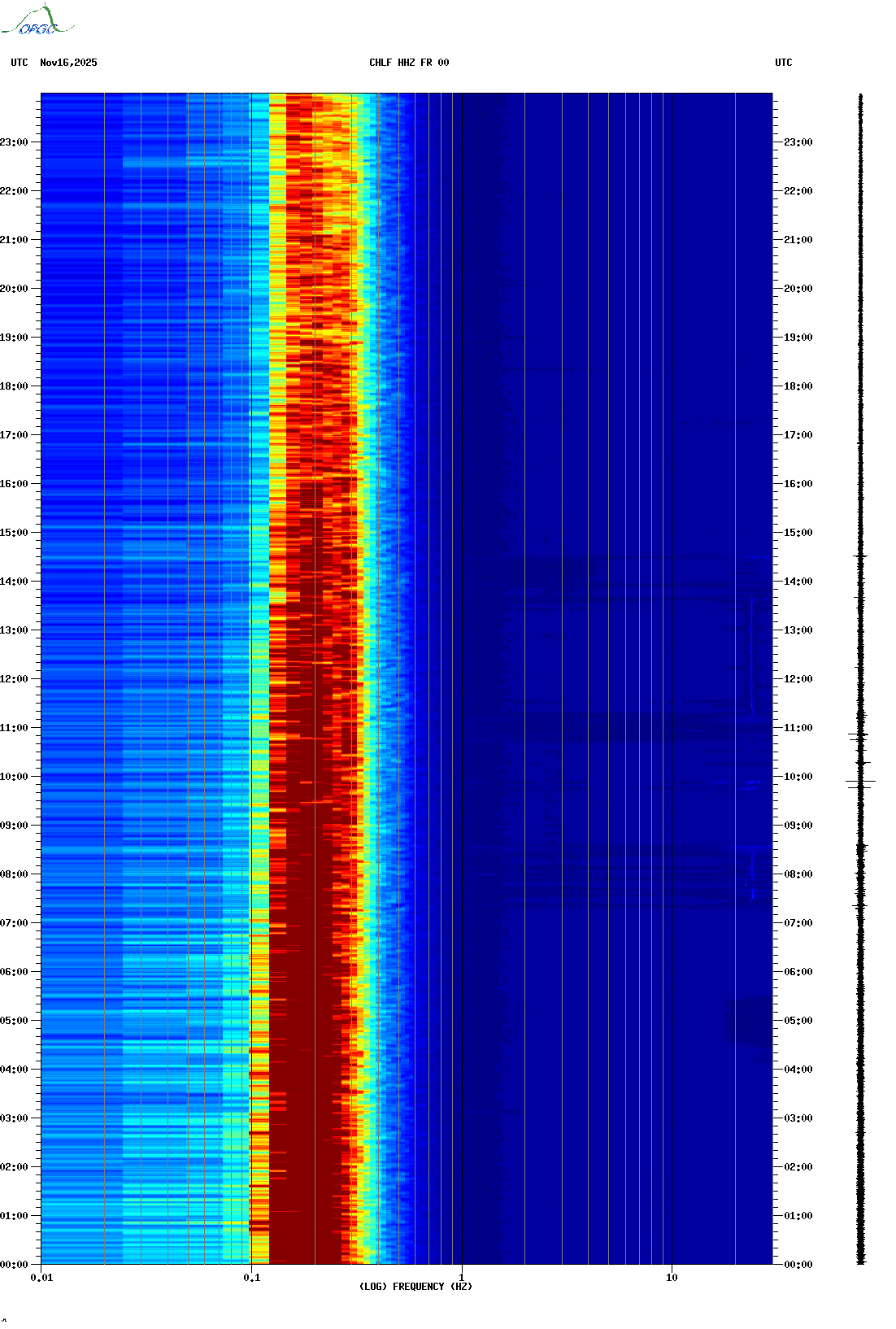The image size is (896, 1329).
Task: Click the left-axis 07:00 time label
Action: tap(14, 923)
